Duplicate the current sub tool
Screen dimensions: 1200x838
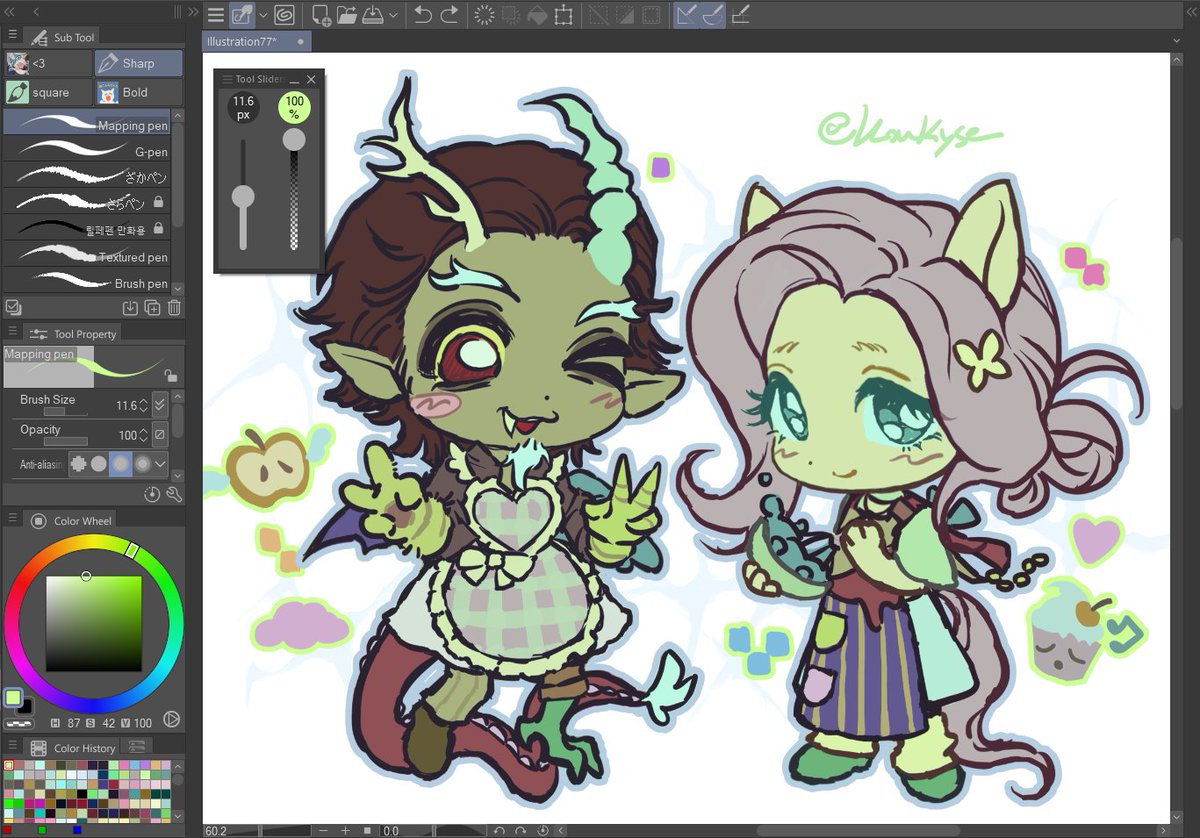tap(152, 308)
